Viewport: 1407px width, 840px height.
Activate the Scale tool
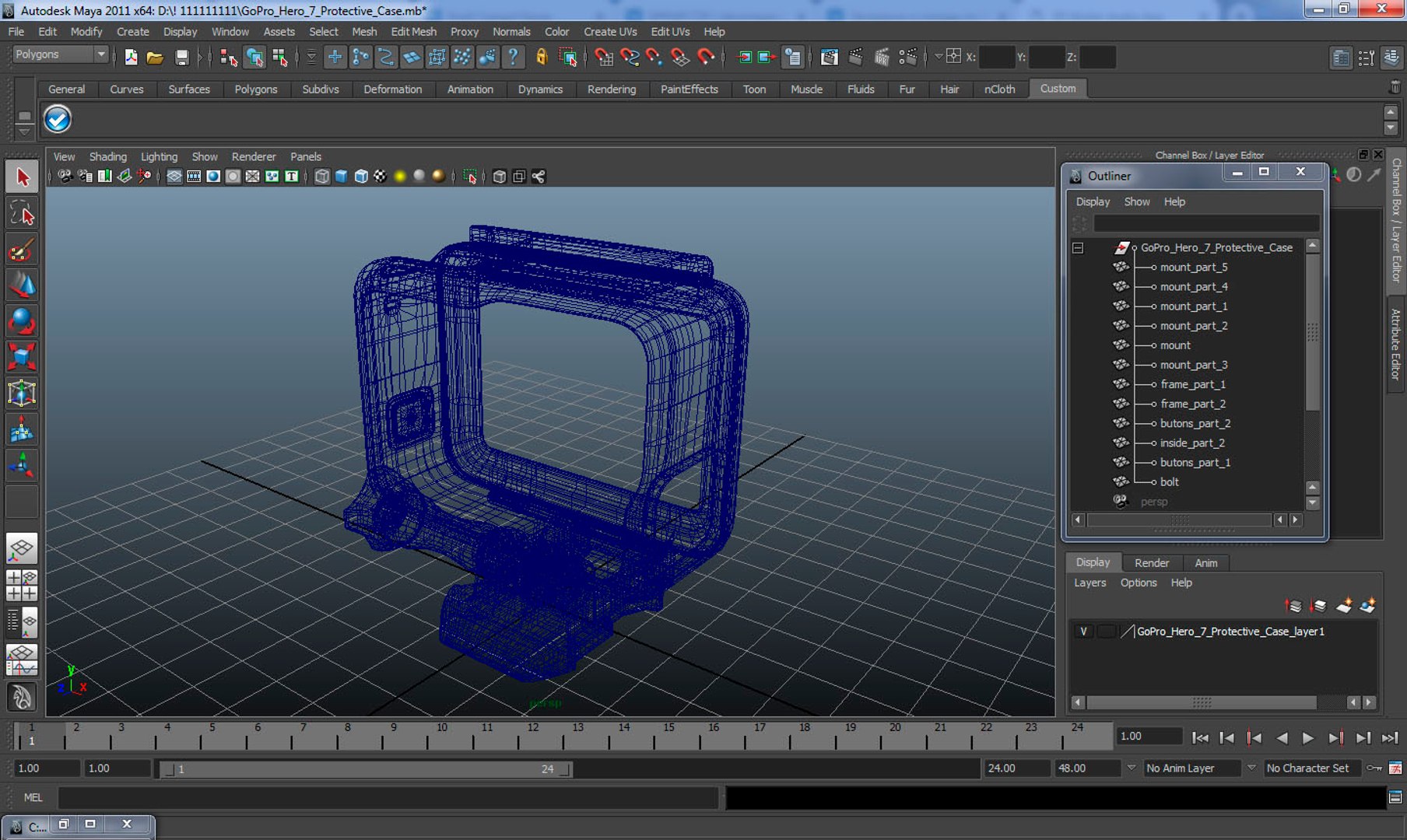[22, 357]
